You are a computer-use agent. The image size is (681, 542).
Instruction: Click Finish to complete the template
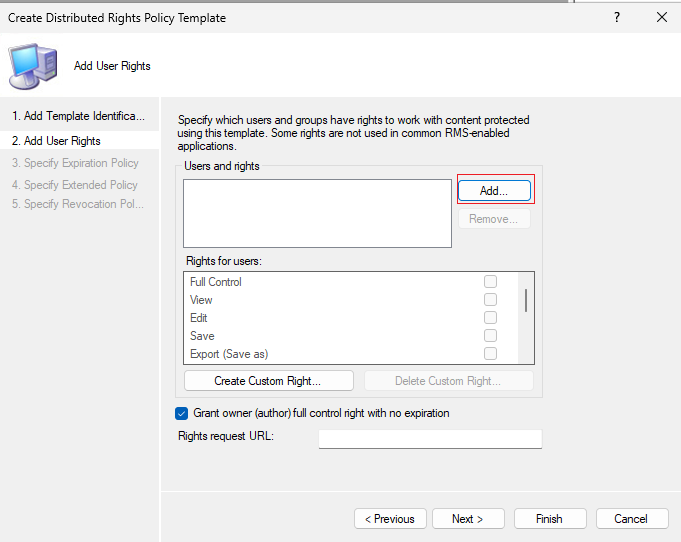(550, 519)
